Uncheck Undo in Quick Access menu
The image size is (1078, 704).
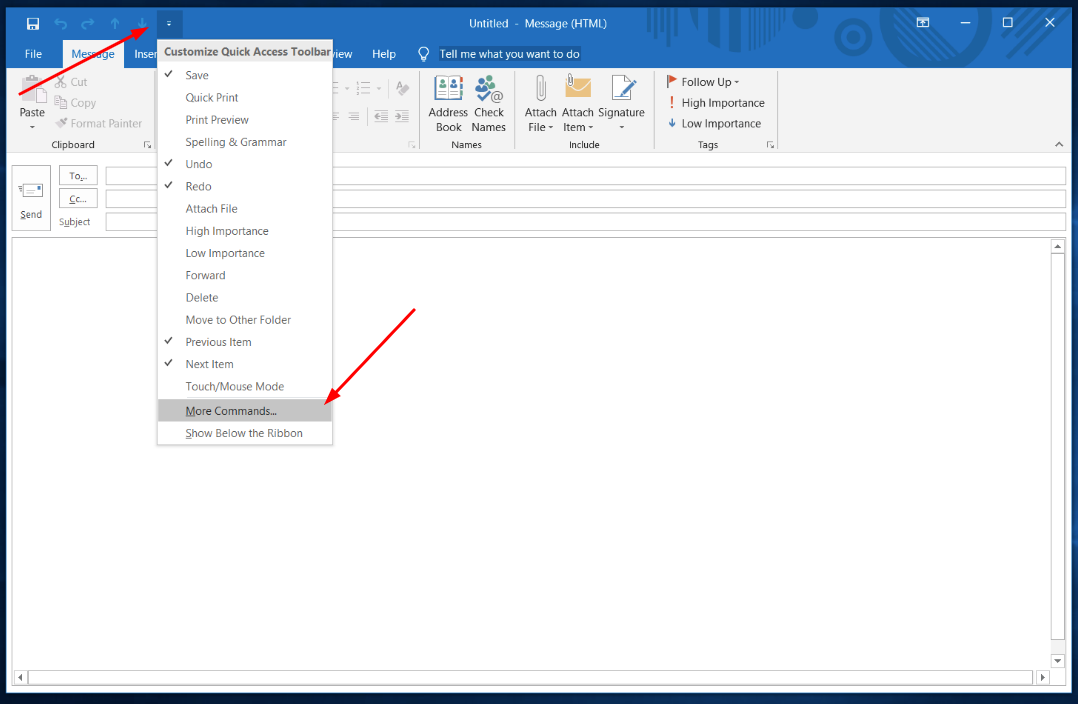coord(245,164)
